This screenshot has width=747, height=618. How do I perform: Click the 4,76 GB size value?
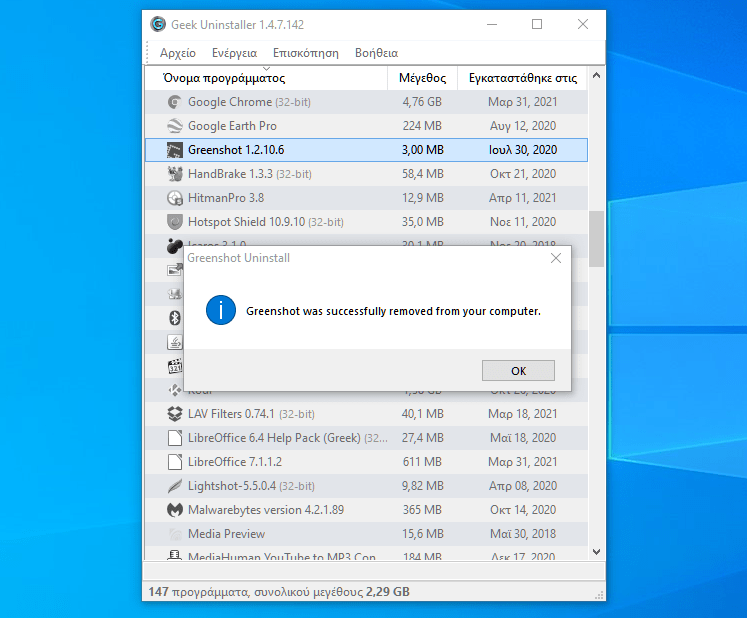pos(422,102)
